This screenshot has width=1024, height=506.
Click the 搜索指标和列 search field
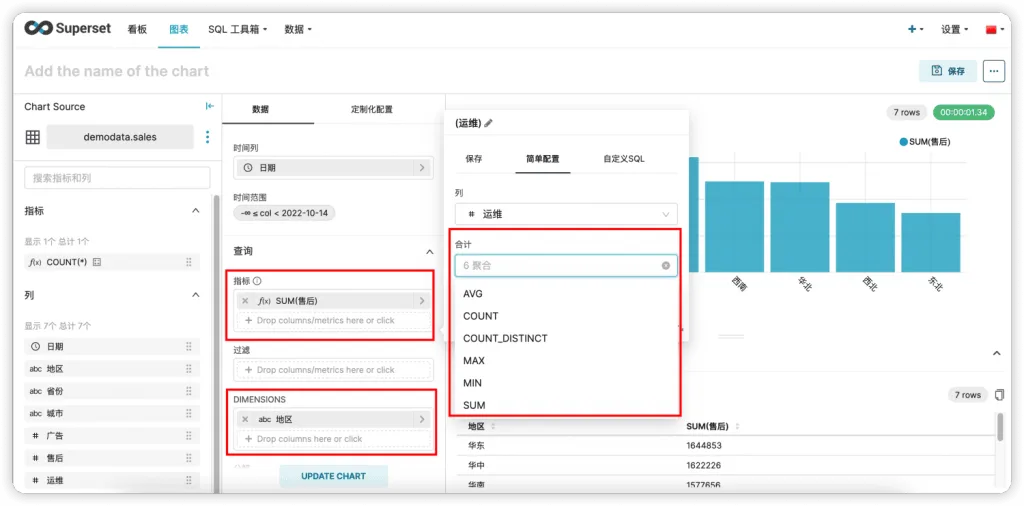click(118, 178)
